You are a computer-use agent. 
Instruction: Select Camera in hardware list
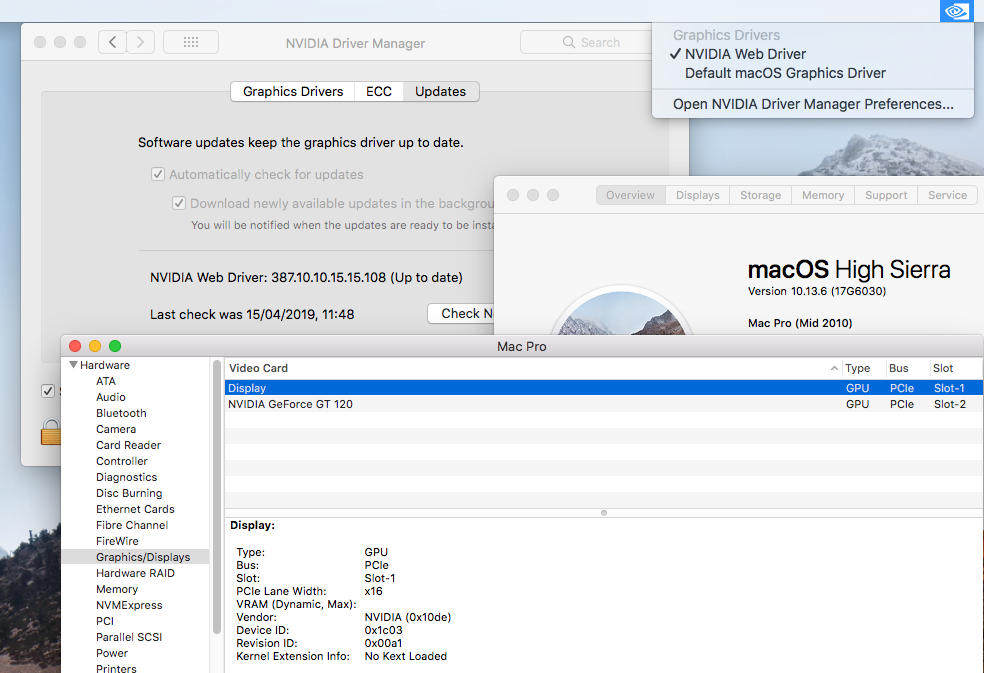(x=115, y=429)
